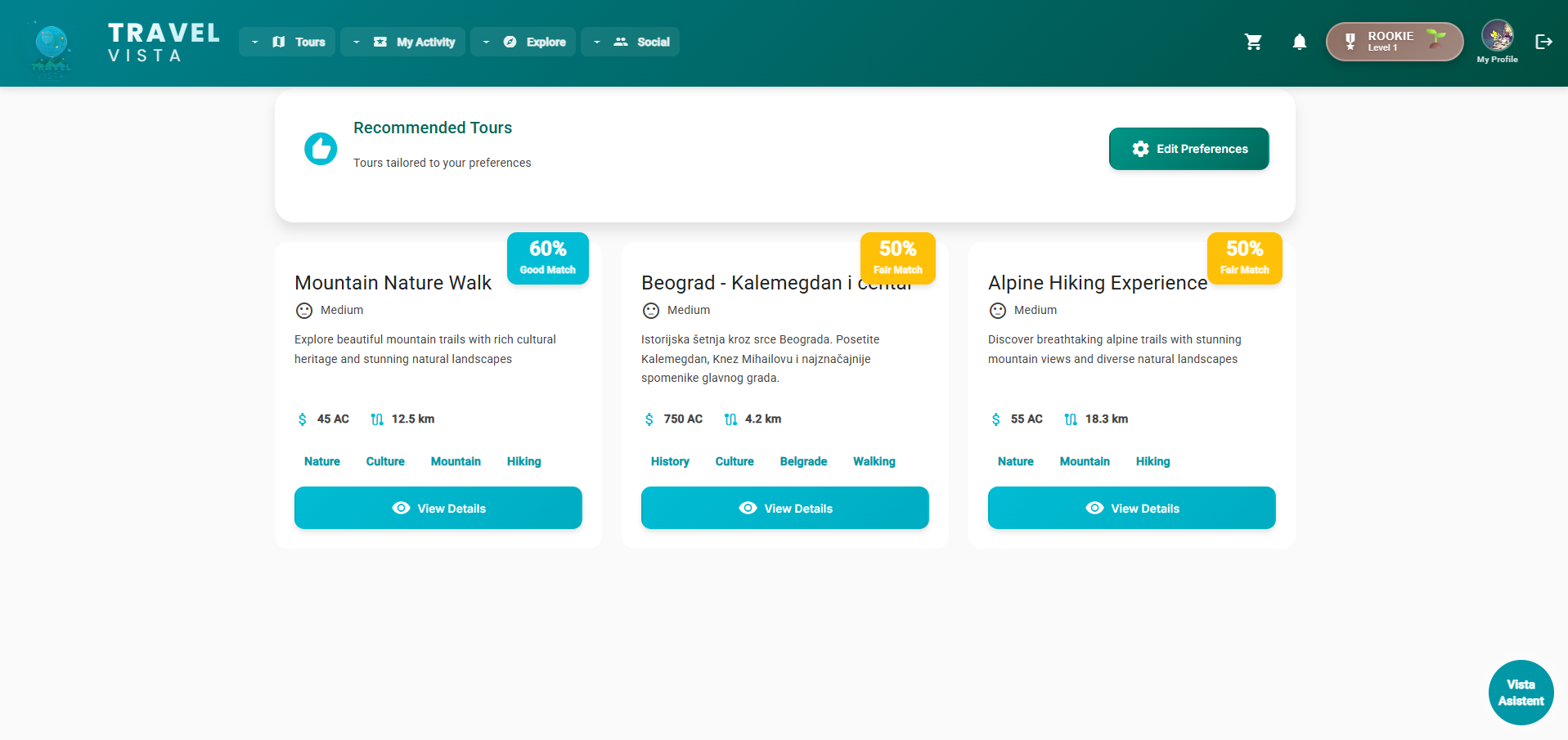View details of Beograd Kalemegdan tour

(x=784, y=508)
